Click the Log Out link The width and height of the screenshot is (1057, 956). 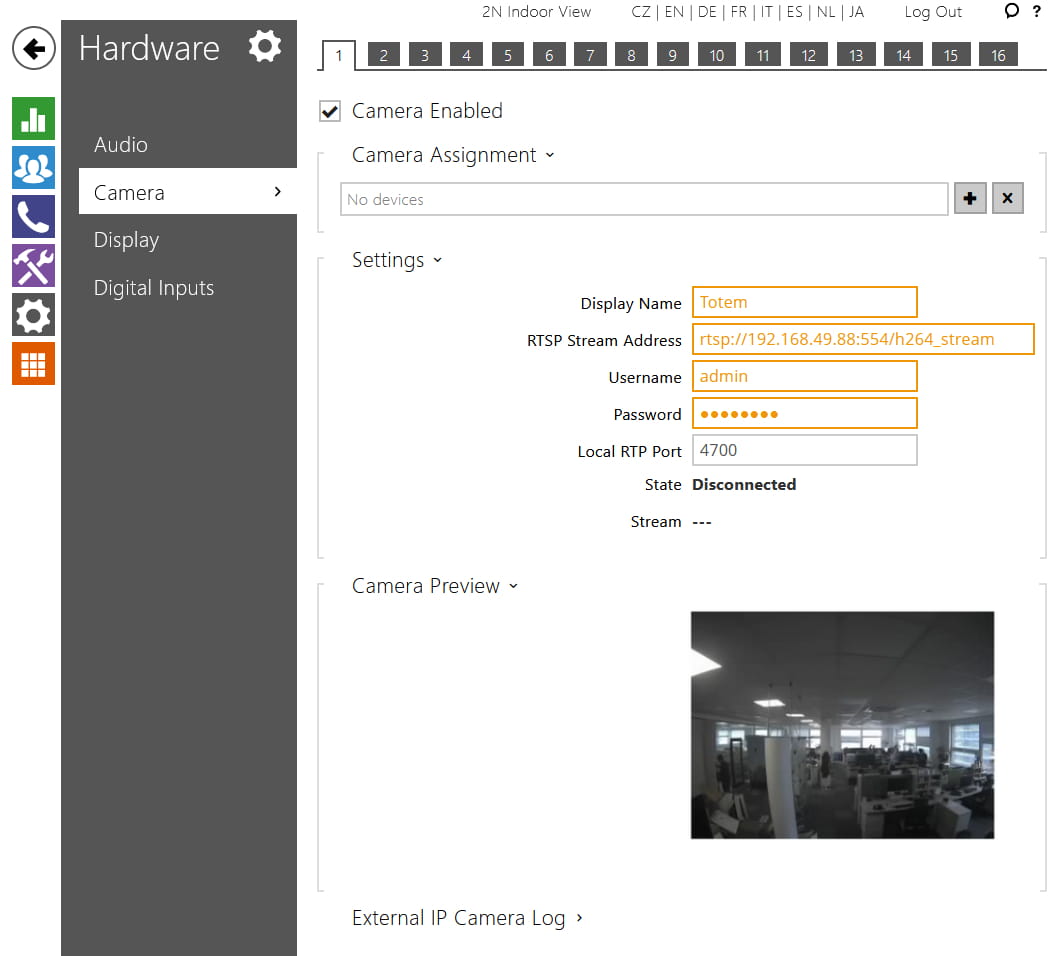click(x=933, y=11)
